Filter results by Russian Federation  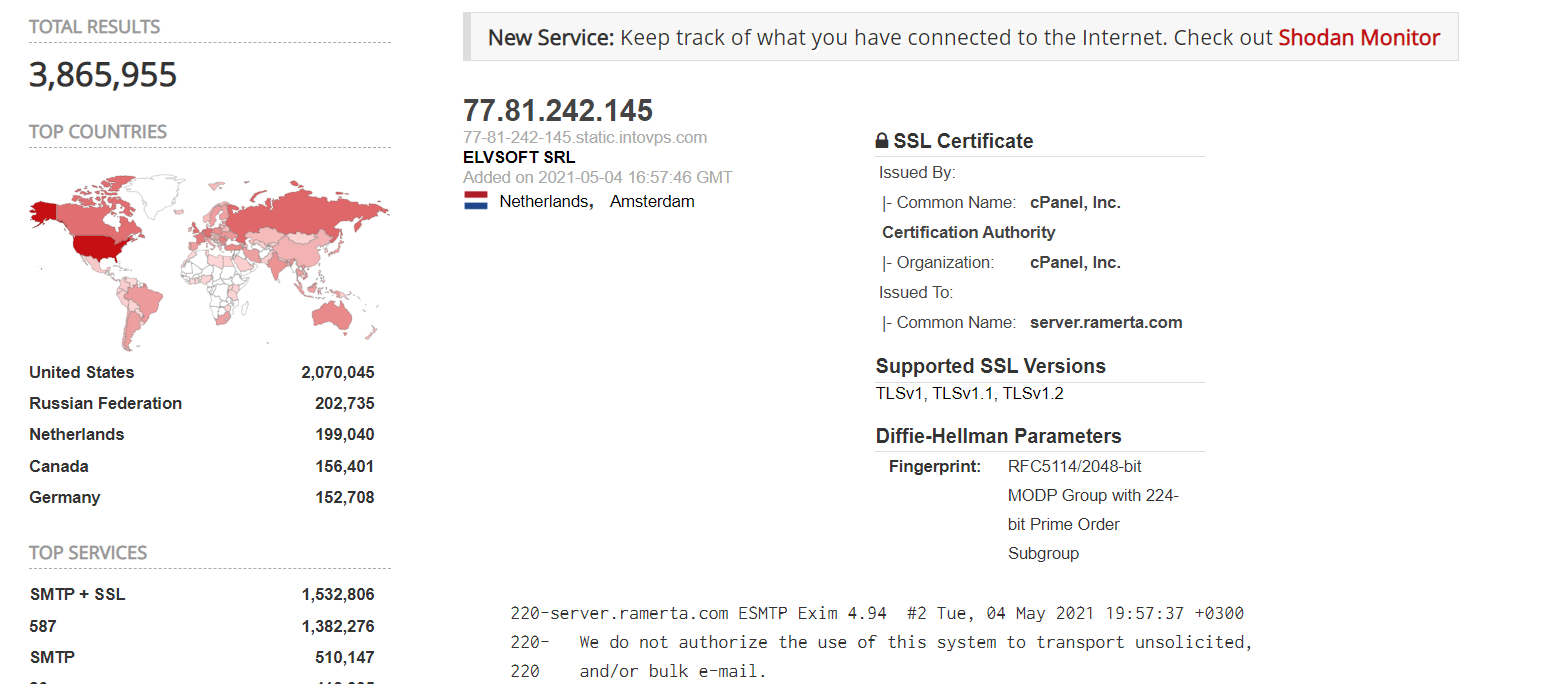106,403
